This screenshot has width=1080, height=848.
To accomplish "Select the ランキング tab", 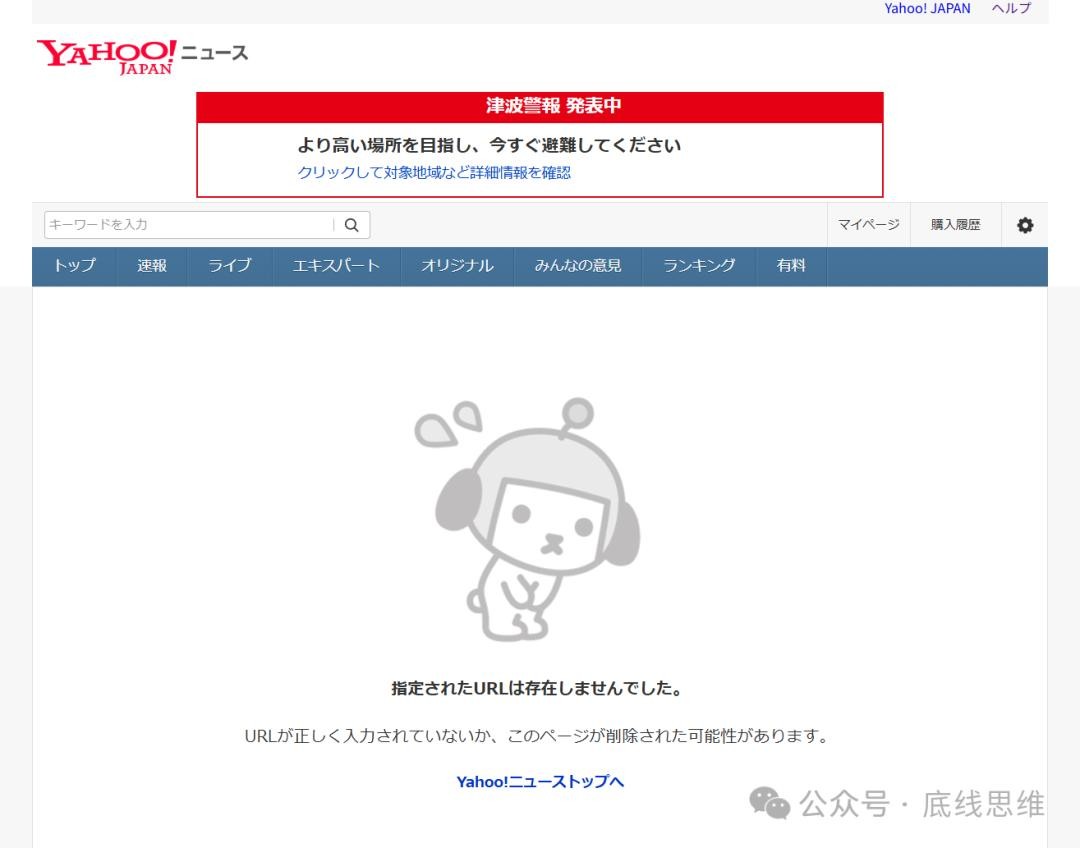I will (x=699, y=266).
